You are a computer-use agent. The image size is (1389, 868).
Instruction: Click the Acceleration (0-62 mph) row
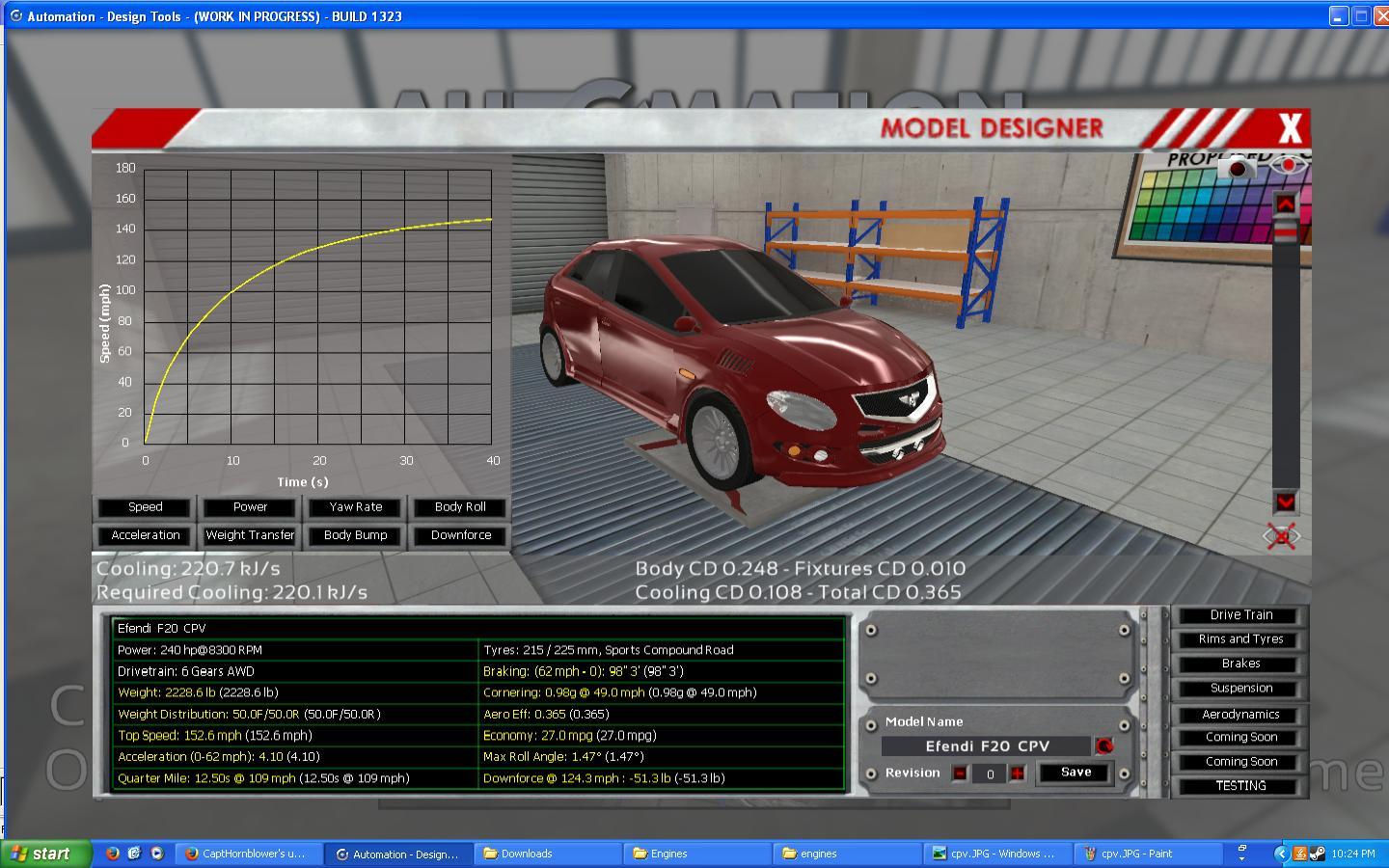coord(295,757)
